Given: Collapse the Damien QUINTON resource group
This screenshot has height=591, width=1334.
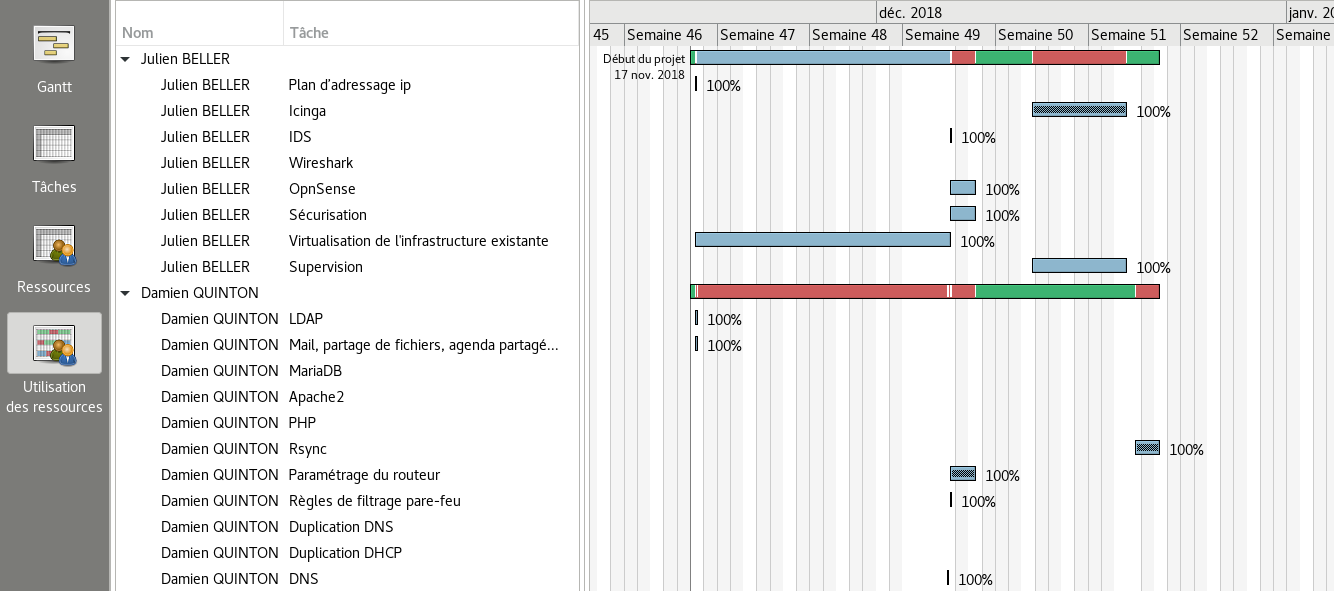Looking at the screenshot, I should tap(126, 293).
